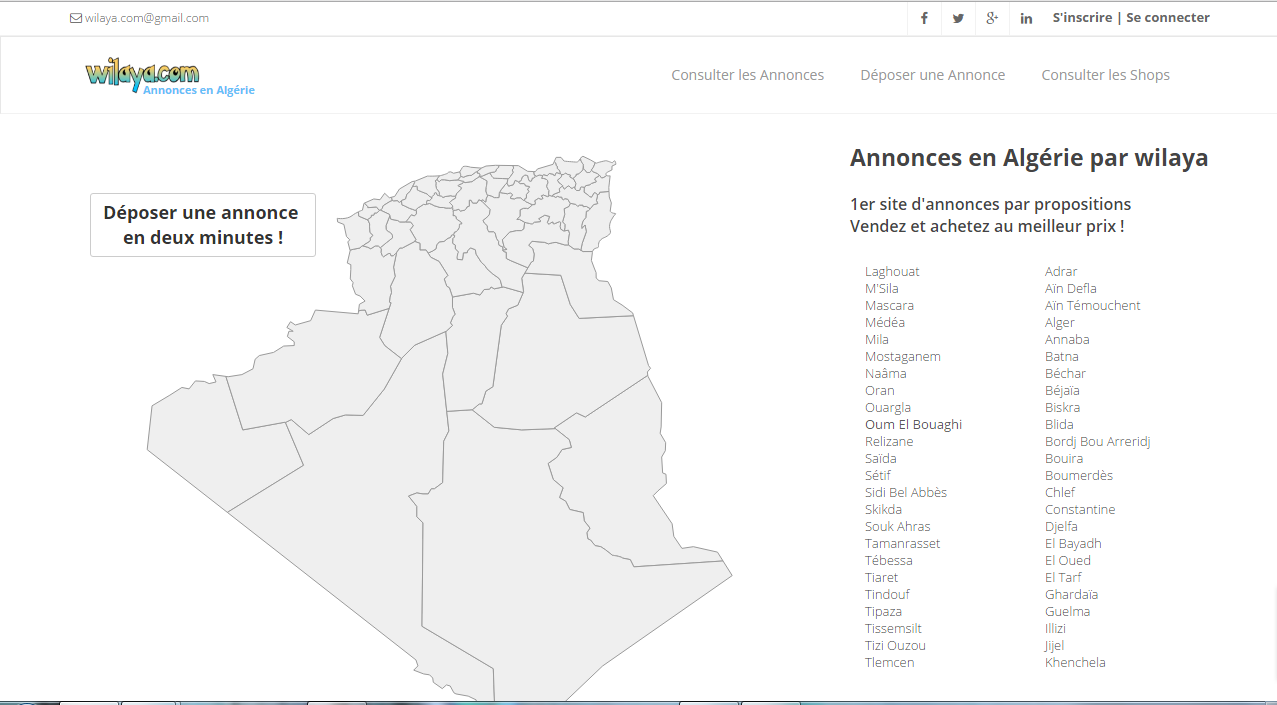Click Se connecter link
The width and height of the screenshot is (1277, 705).
(1167, 18)
